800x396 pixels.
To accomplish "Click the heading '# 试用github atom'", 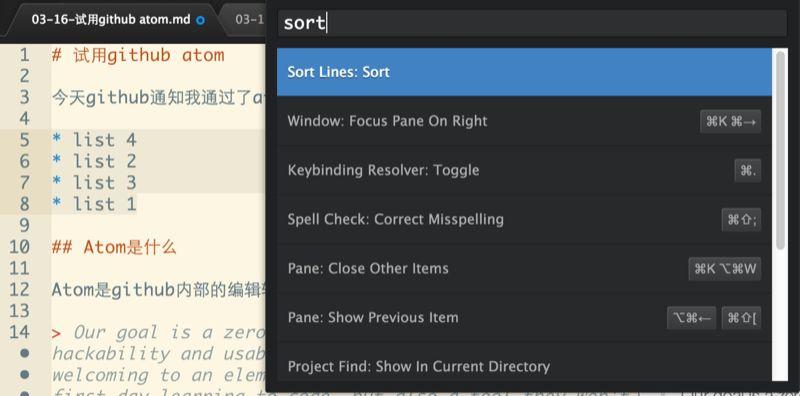I will tap(138, 55).
